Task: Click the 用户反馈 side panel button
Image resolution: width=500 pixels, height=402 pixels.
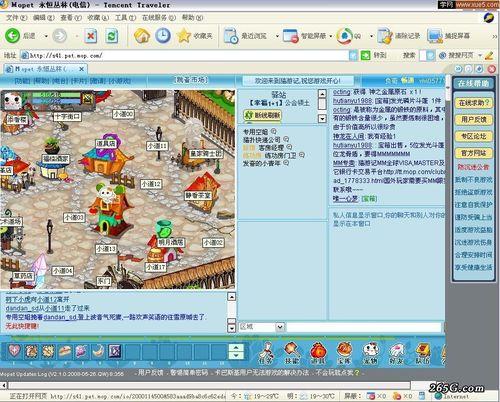Action: (473, 119)
